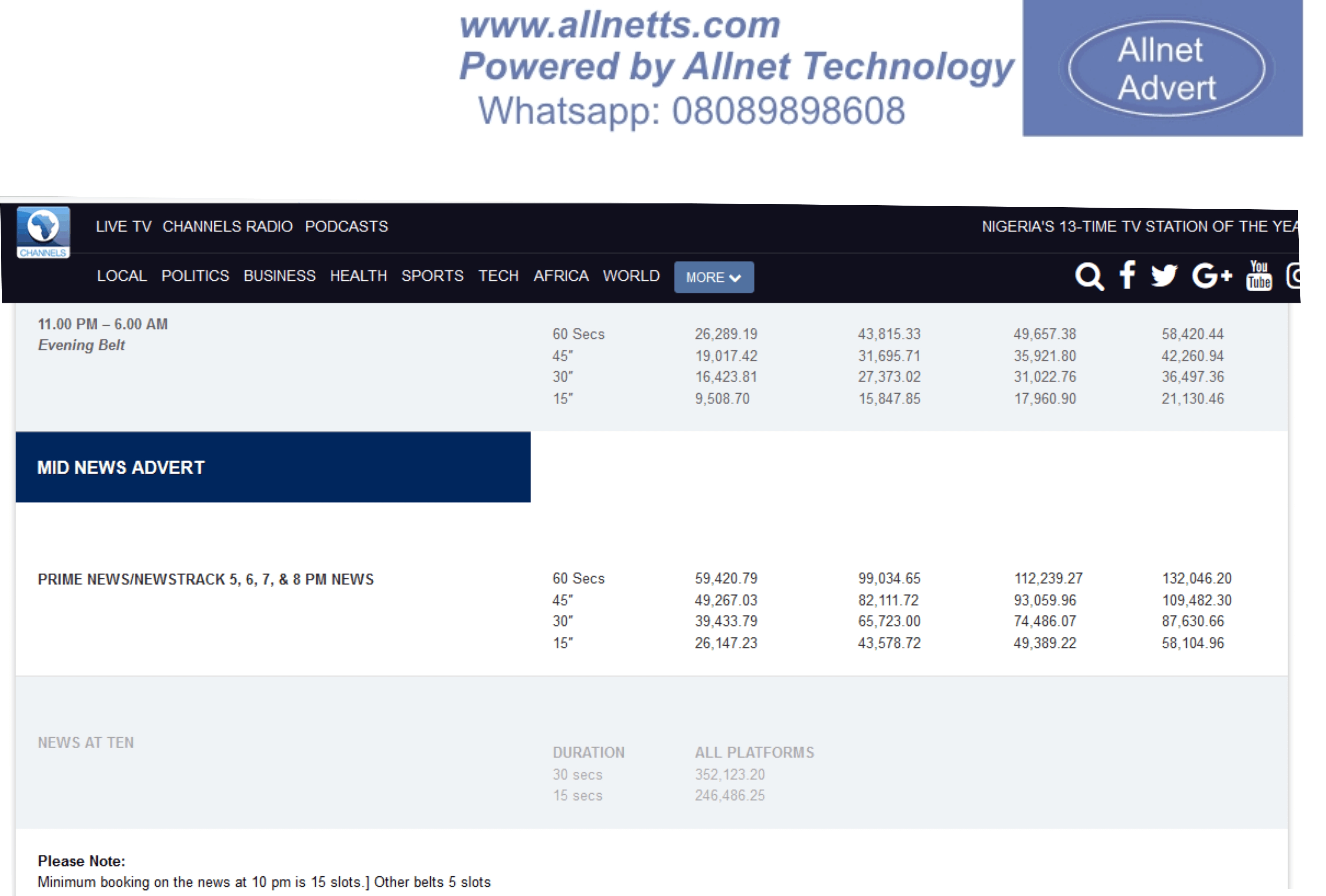Open the Facebook page icon
Image resolution: width=1326 pixels, height=896 pixels.
tap(1127, 276)
